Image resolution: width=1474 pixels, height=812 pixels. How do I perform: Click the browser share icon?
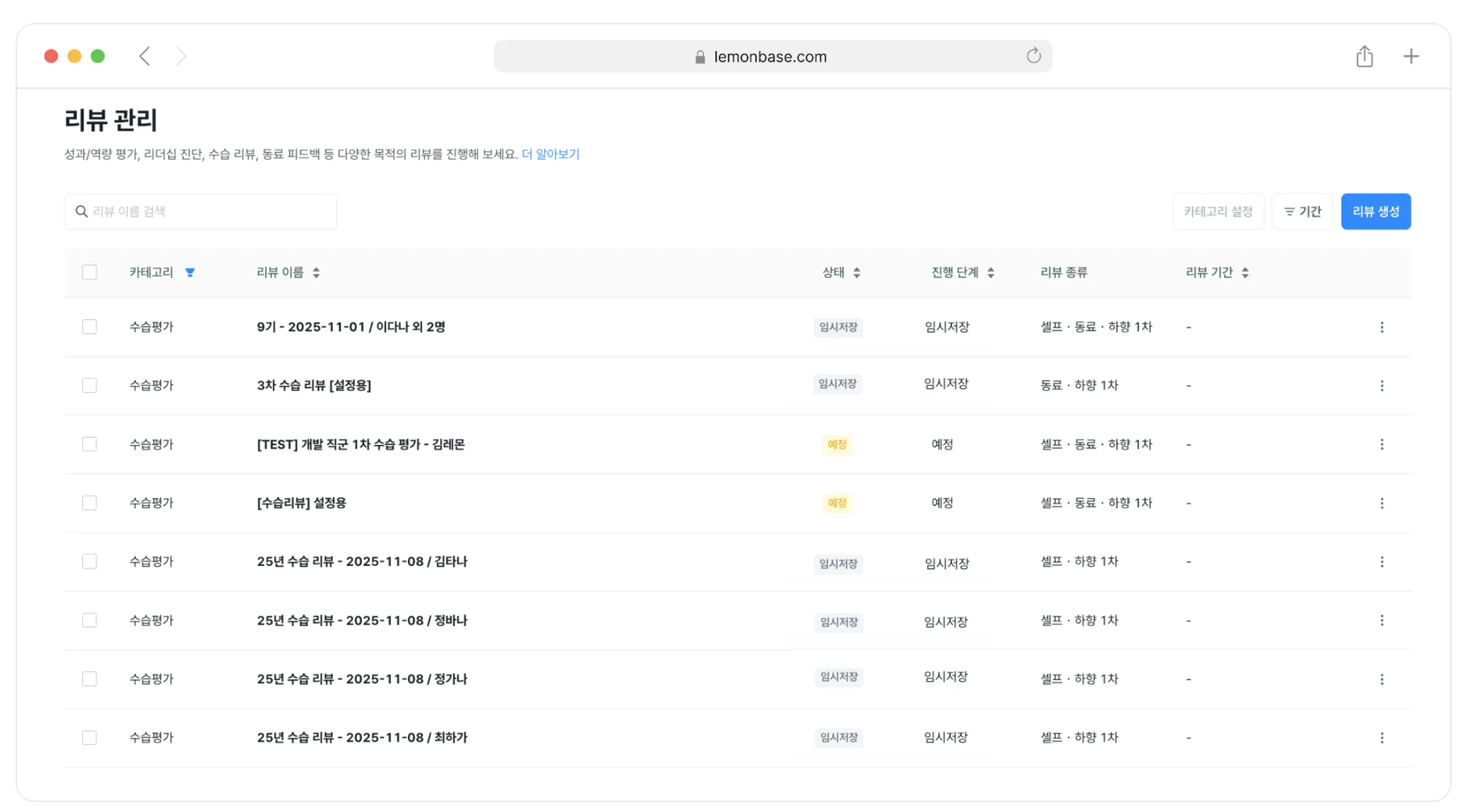[1364, 56]
